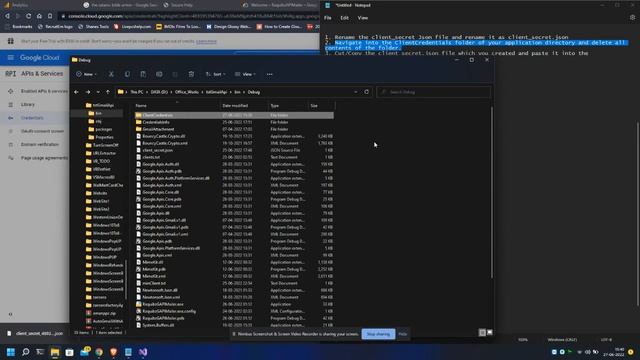
Task: Click the This PC breadcrumb in address bar
Action: pos(137,92)
